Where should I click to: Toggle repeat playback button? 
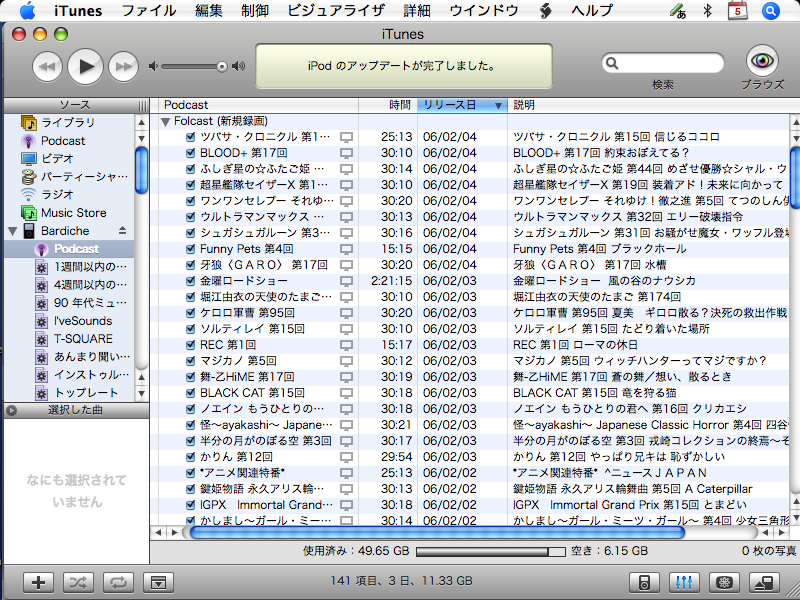(x=117, y=582)
